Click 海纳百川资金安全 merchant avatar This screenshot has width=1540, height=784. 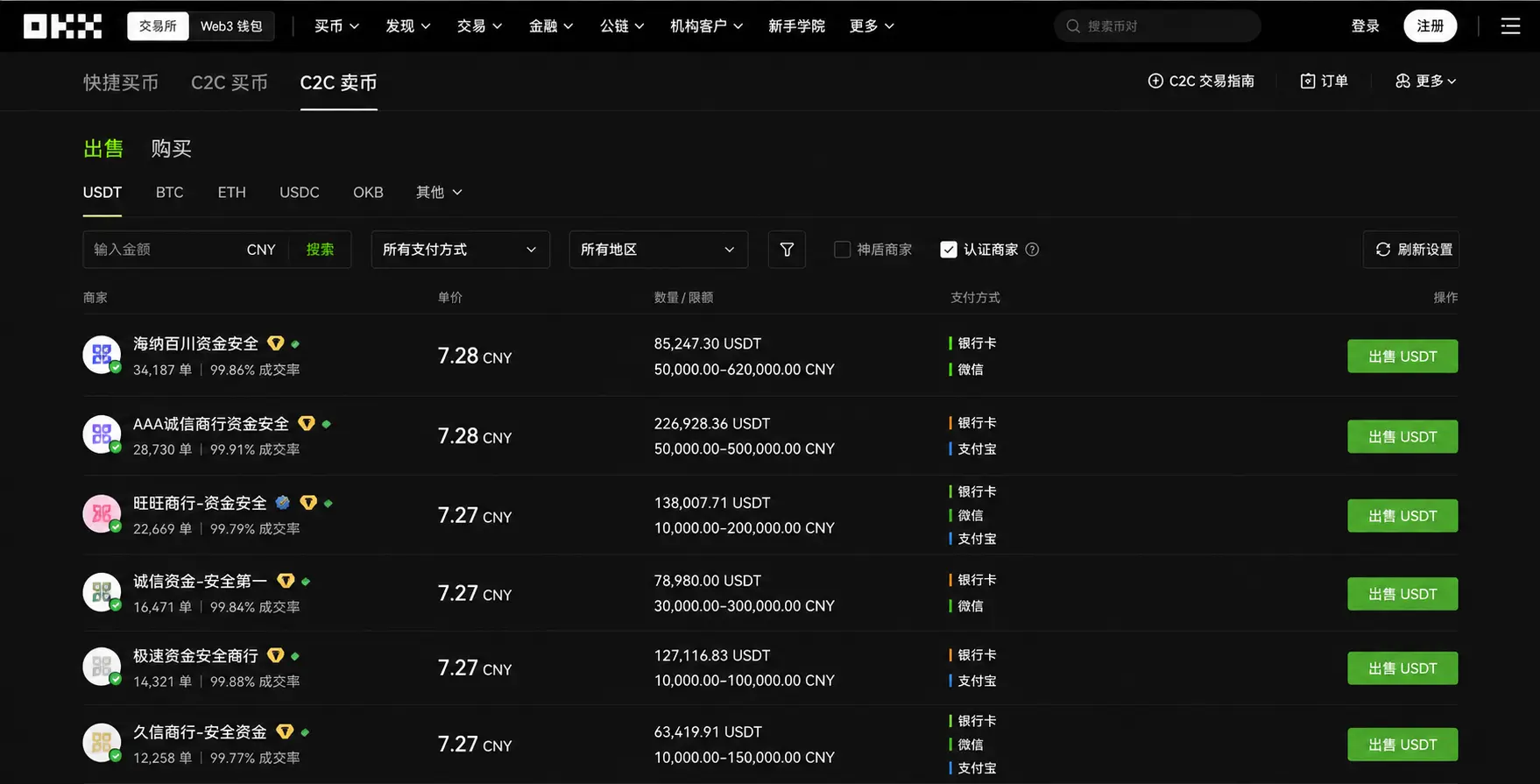point(102,355)
